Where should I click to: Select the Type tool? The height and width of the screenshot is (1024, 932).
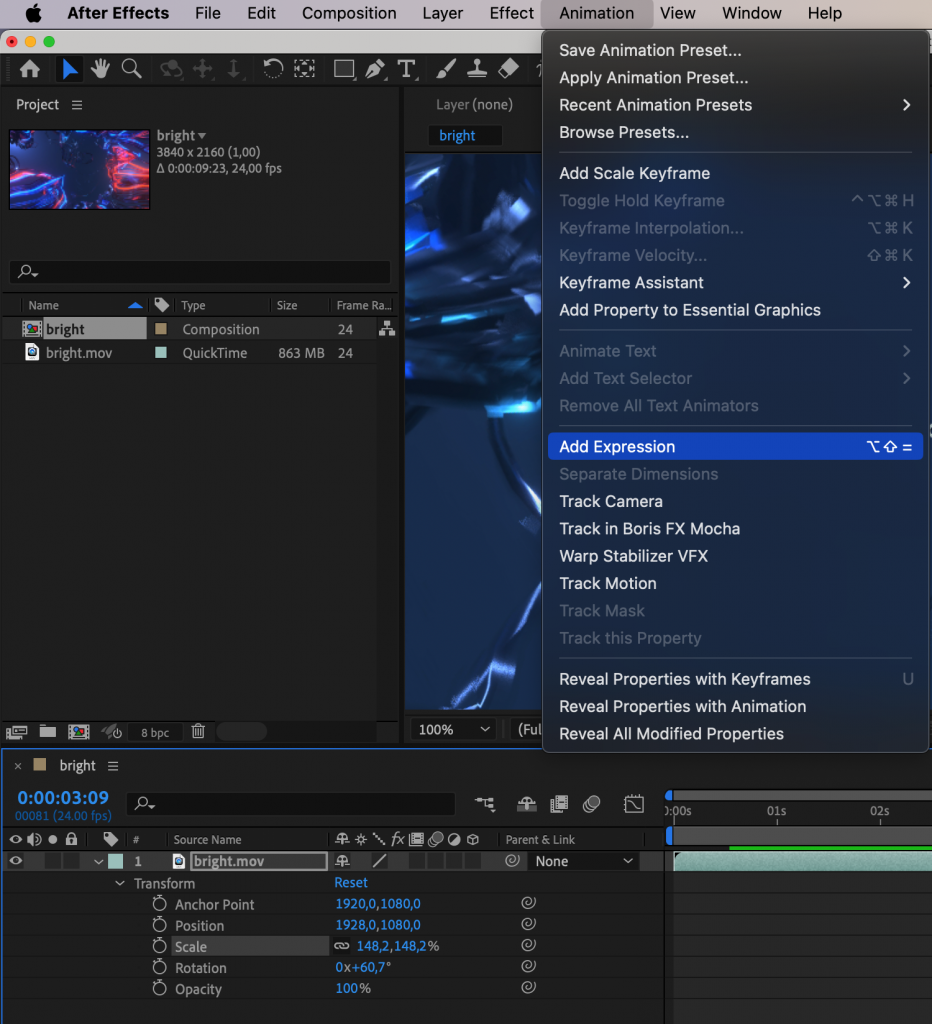(406, 69)
